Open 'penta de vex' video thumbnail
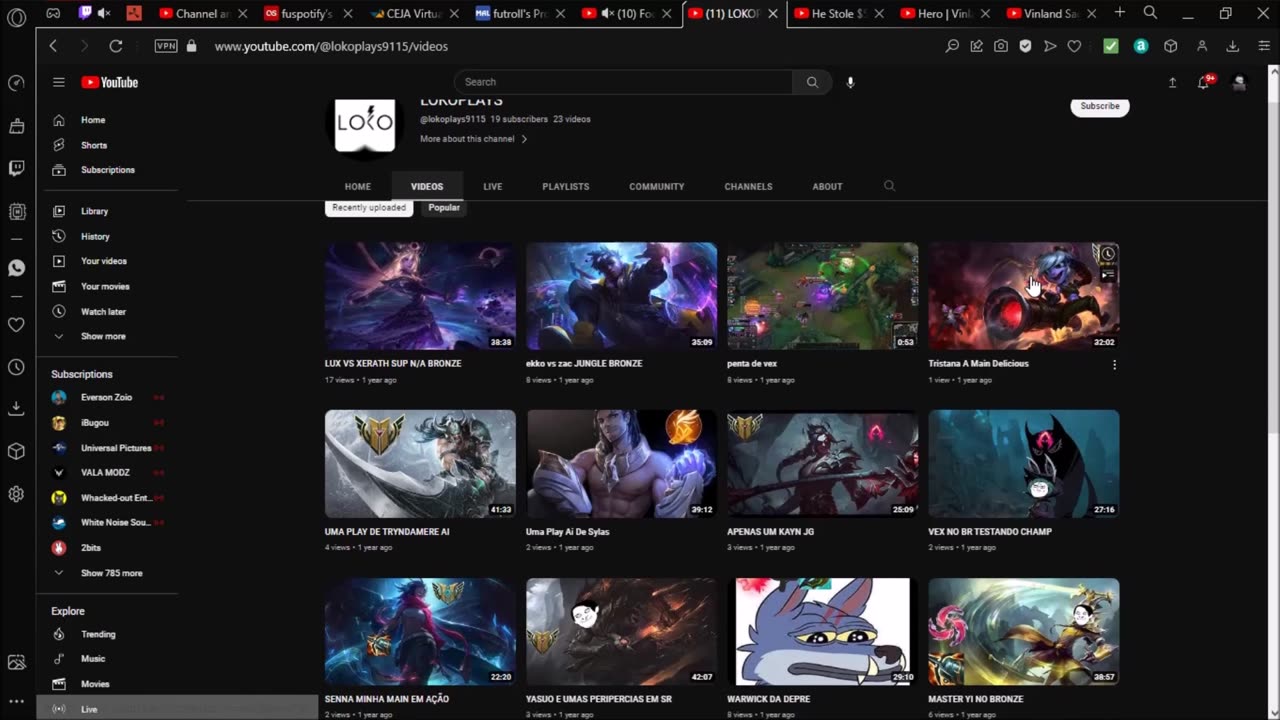 822,296
